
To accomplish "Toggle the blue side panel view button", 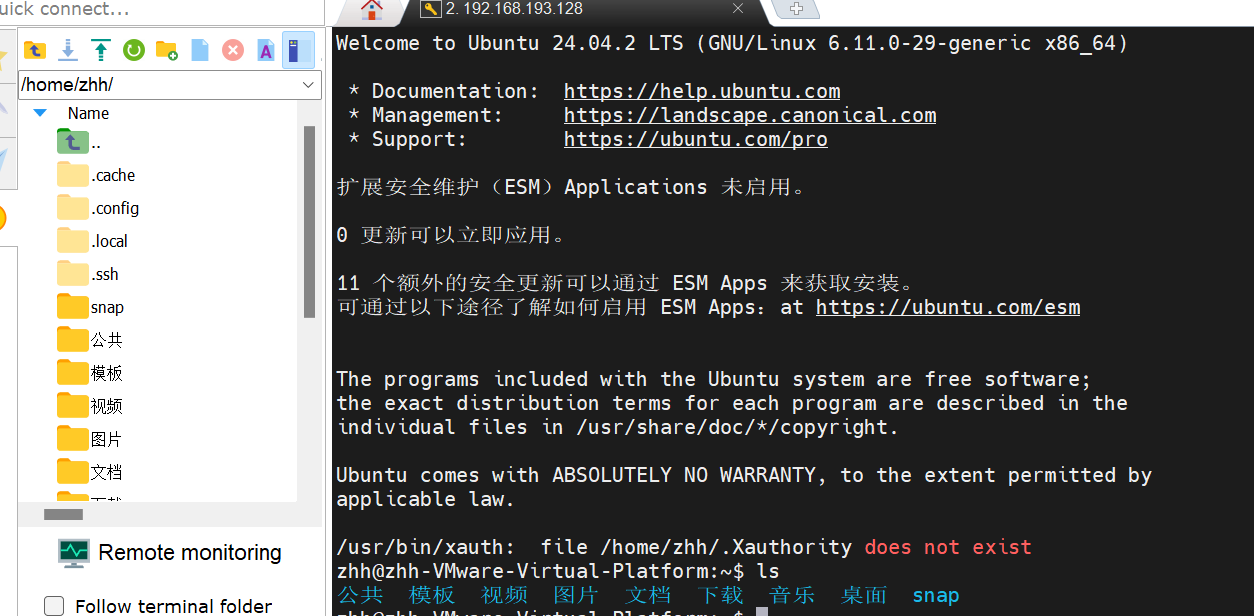I will (x=298, y=50).
